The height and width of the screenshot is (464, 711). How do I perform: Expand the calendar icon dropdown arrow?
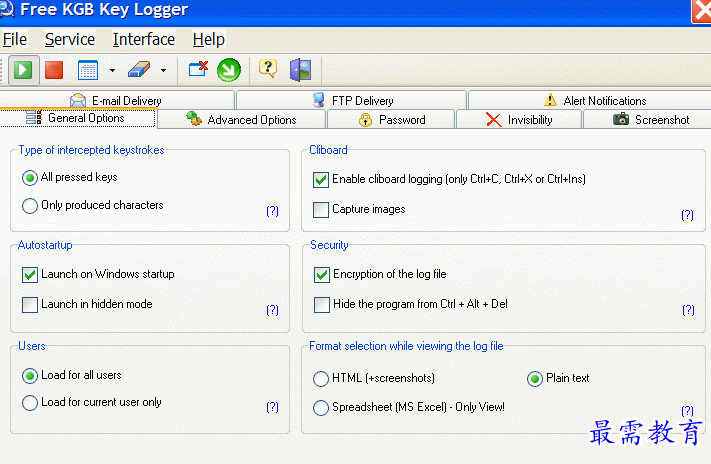112,70
